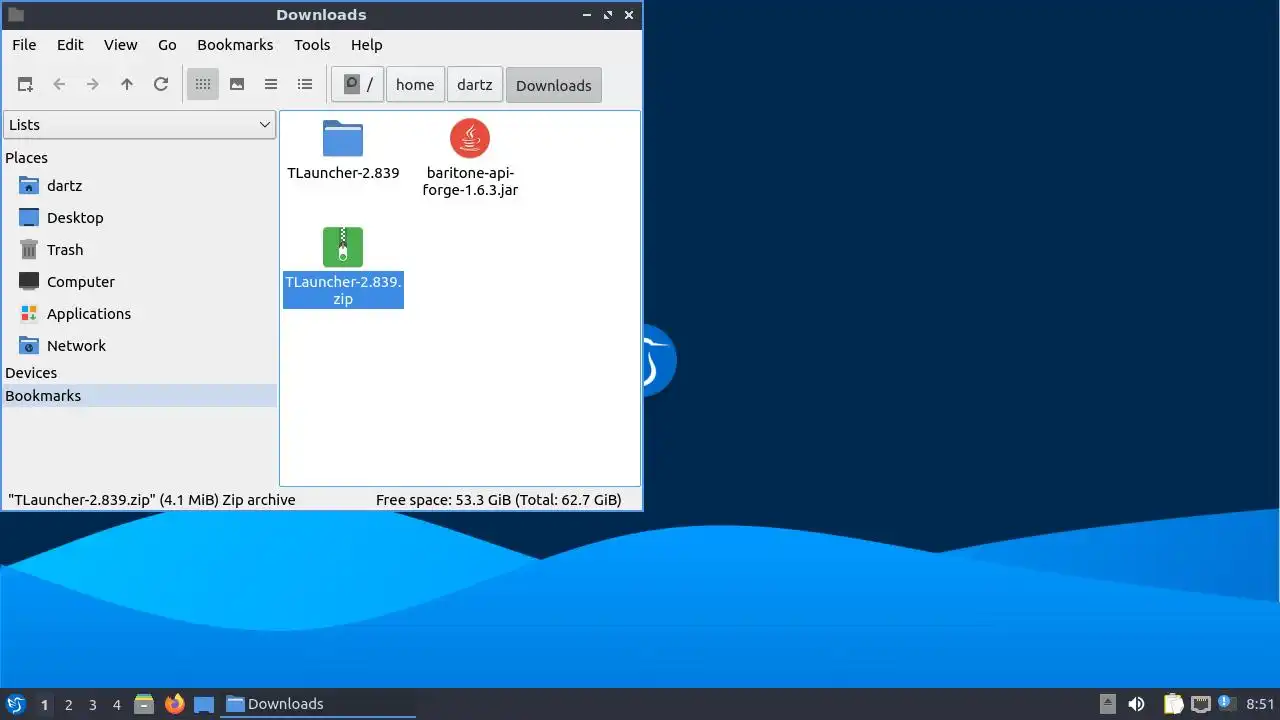Open a new tab with the toolbar icon
1280x720 pixels.
tap(25, 85)
